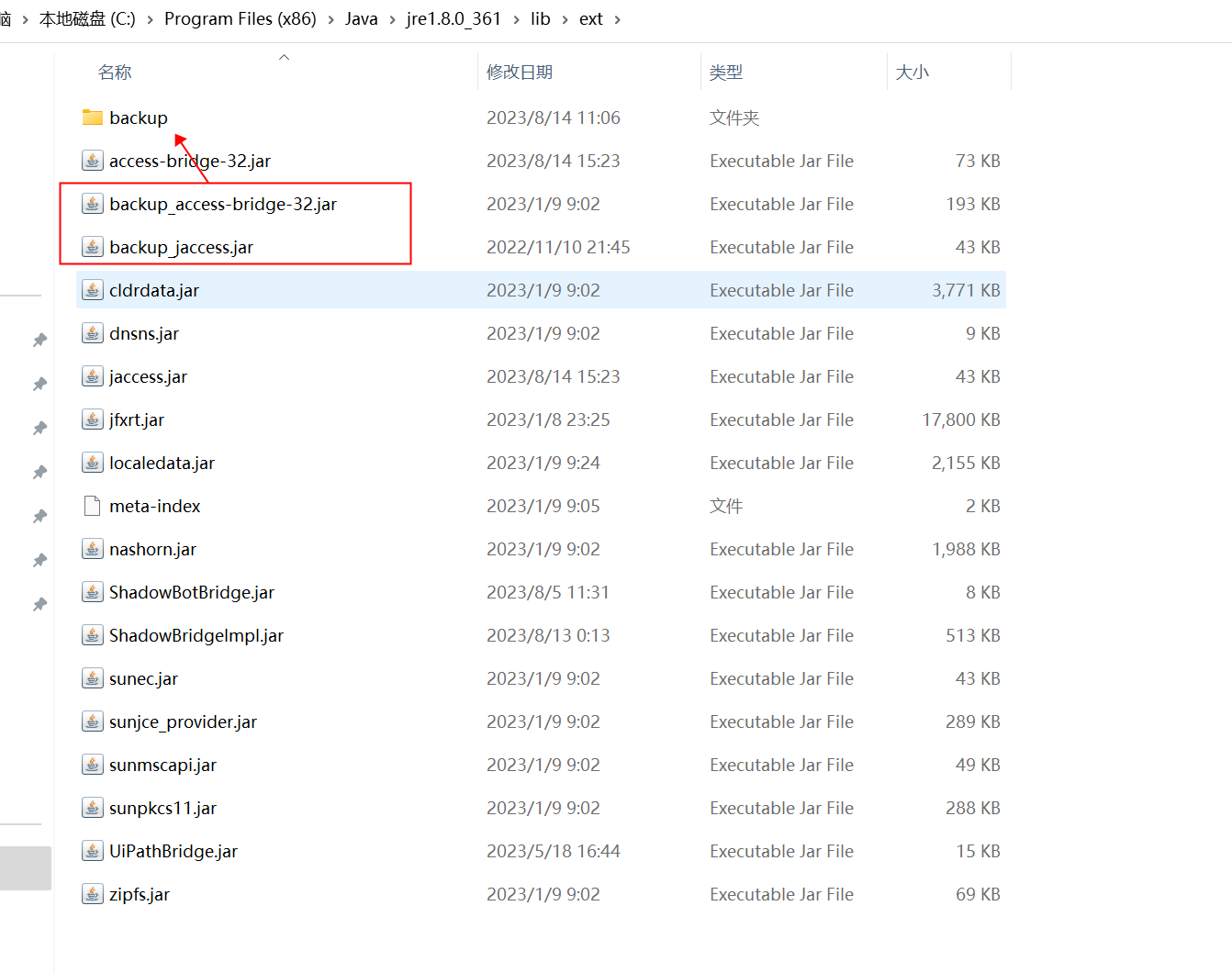Select the backup folder icon
This screenshot has height=973, width=1232.
click(x=92, y=117)
